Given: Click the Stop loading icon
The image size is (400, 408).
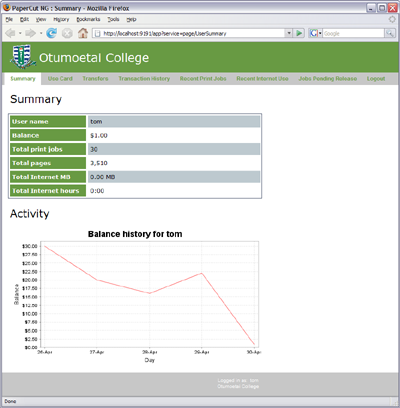Looking at the screenshot, I should click(67, 33).
